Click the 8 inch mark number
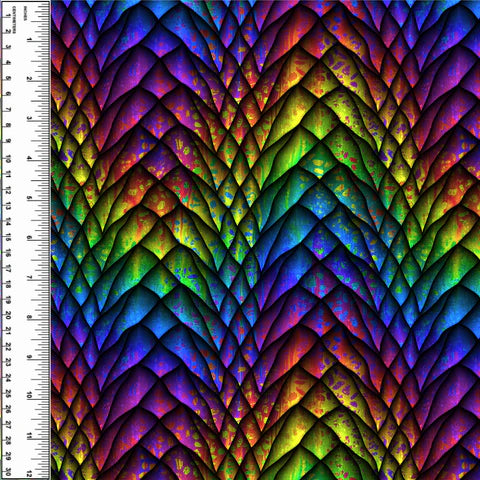Screen dimensions: 480x480 [x=29, y=317]
